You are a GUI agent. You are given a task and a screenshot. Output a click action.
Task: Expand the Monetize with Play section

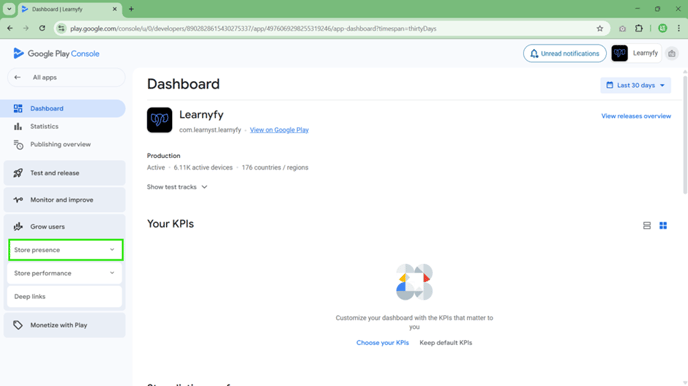click(x=64, y=325)
